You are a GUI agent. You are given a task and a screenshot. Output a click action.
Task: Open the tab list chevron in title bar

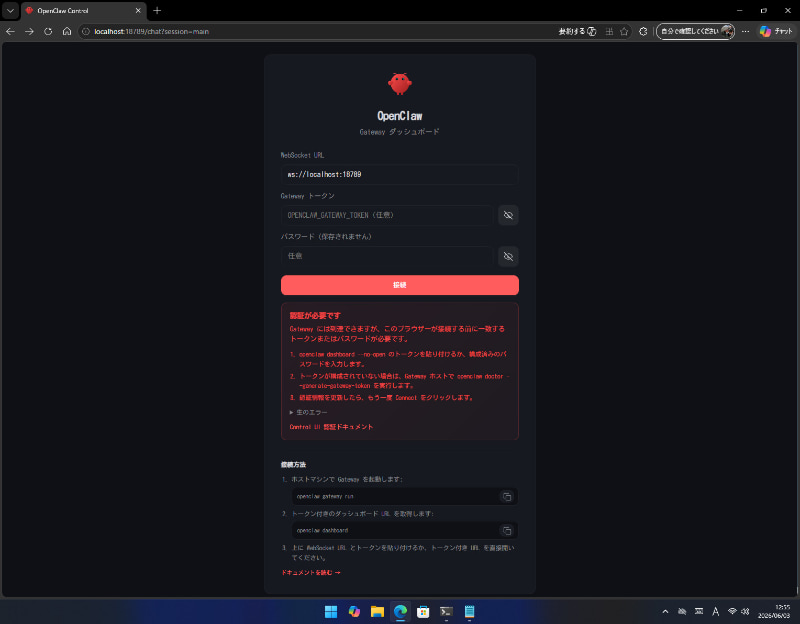(10, 10)
